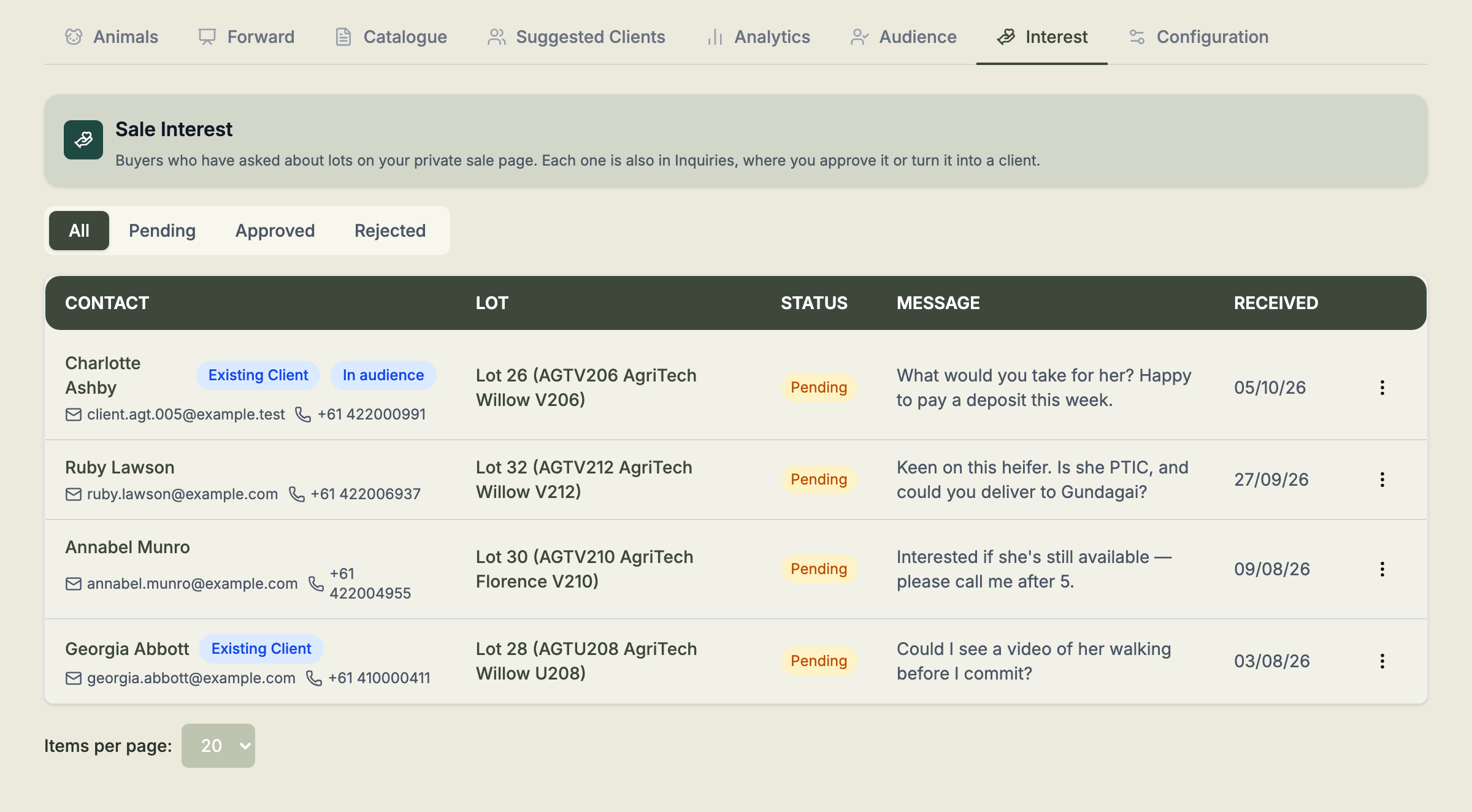
Task: Click envelope icon beside annabel.munro@example.com
Action: (x=74, y=584)
